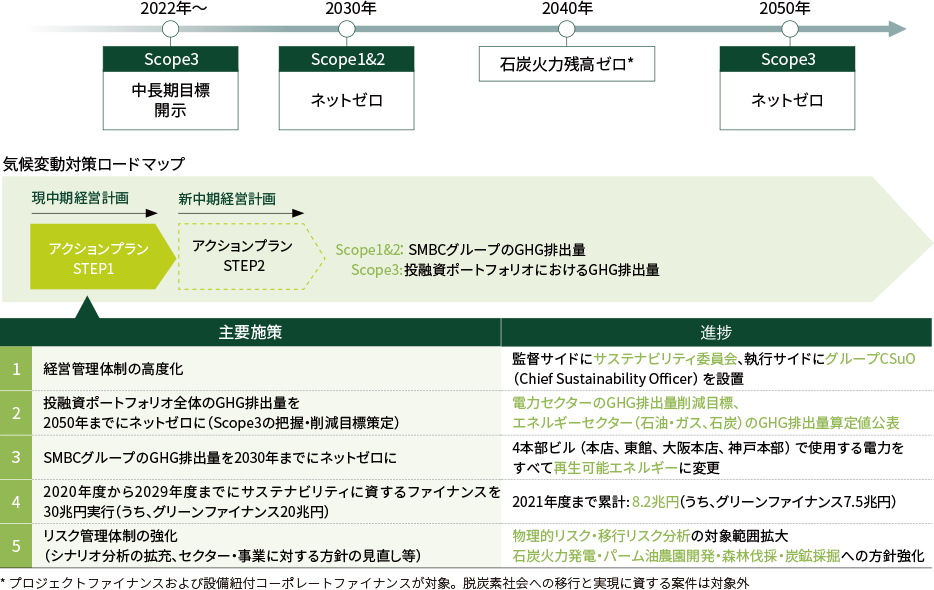This screenshot has width=934, height=590.
Task: Click the Scope1&2: green label
Action: 369,250
